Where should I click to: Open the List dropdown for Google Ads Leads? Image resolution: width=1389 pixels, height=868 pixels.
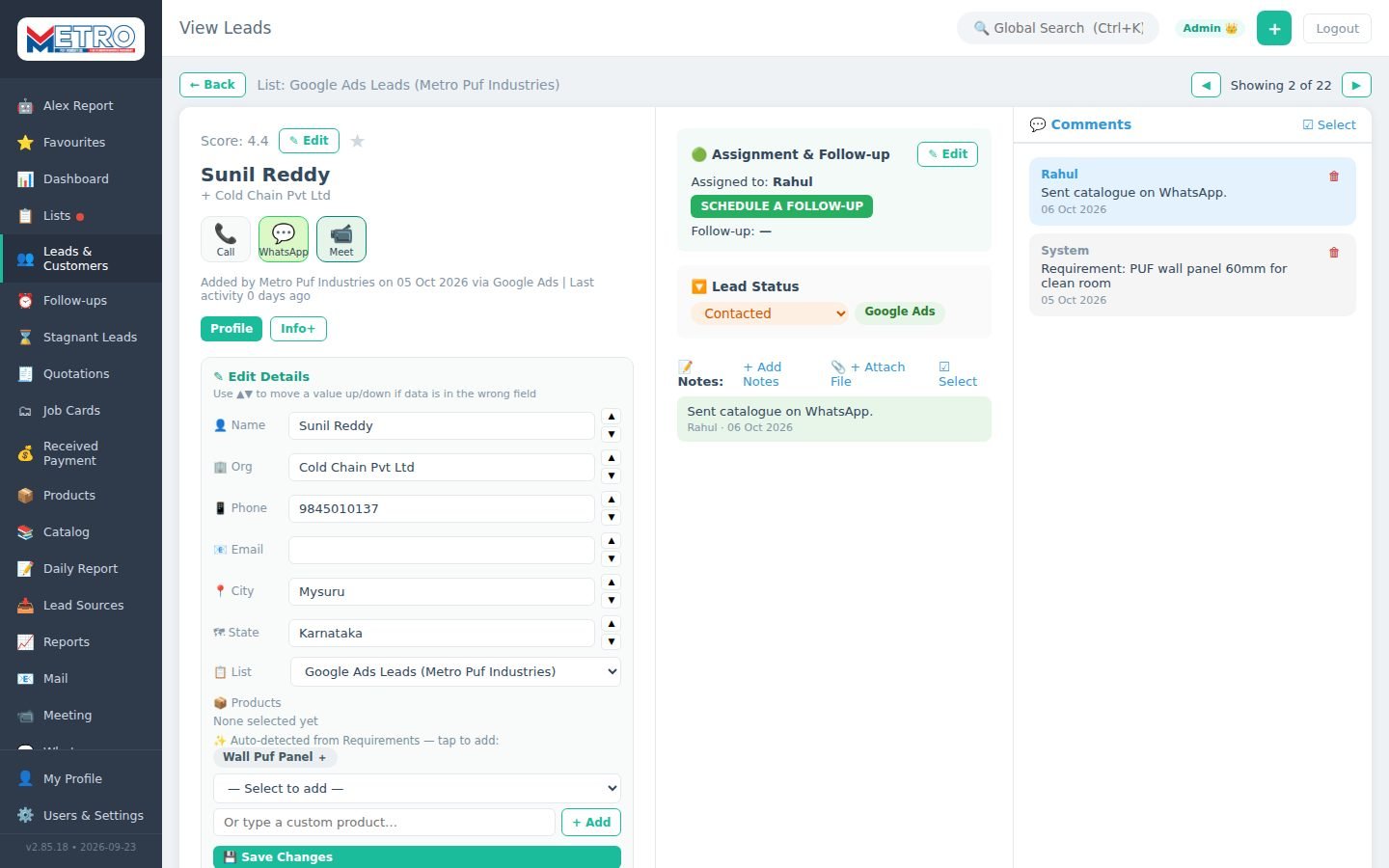(x=455, y=672)
